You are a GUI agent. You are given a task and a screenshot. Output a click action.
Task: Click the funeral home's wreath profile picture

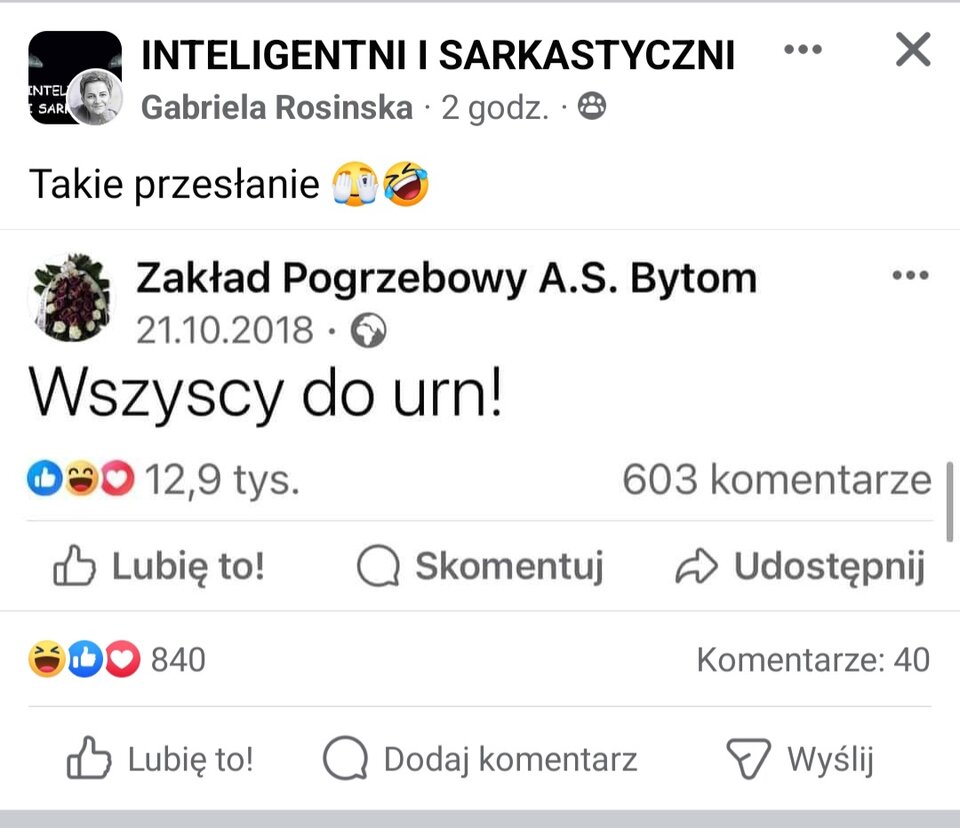(72, 298)
